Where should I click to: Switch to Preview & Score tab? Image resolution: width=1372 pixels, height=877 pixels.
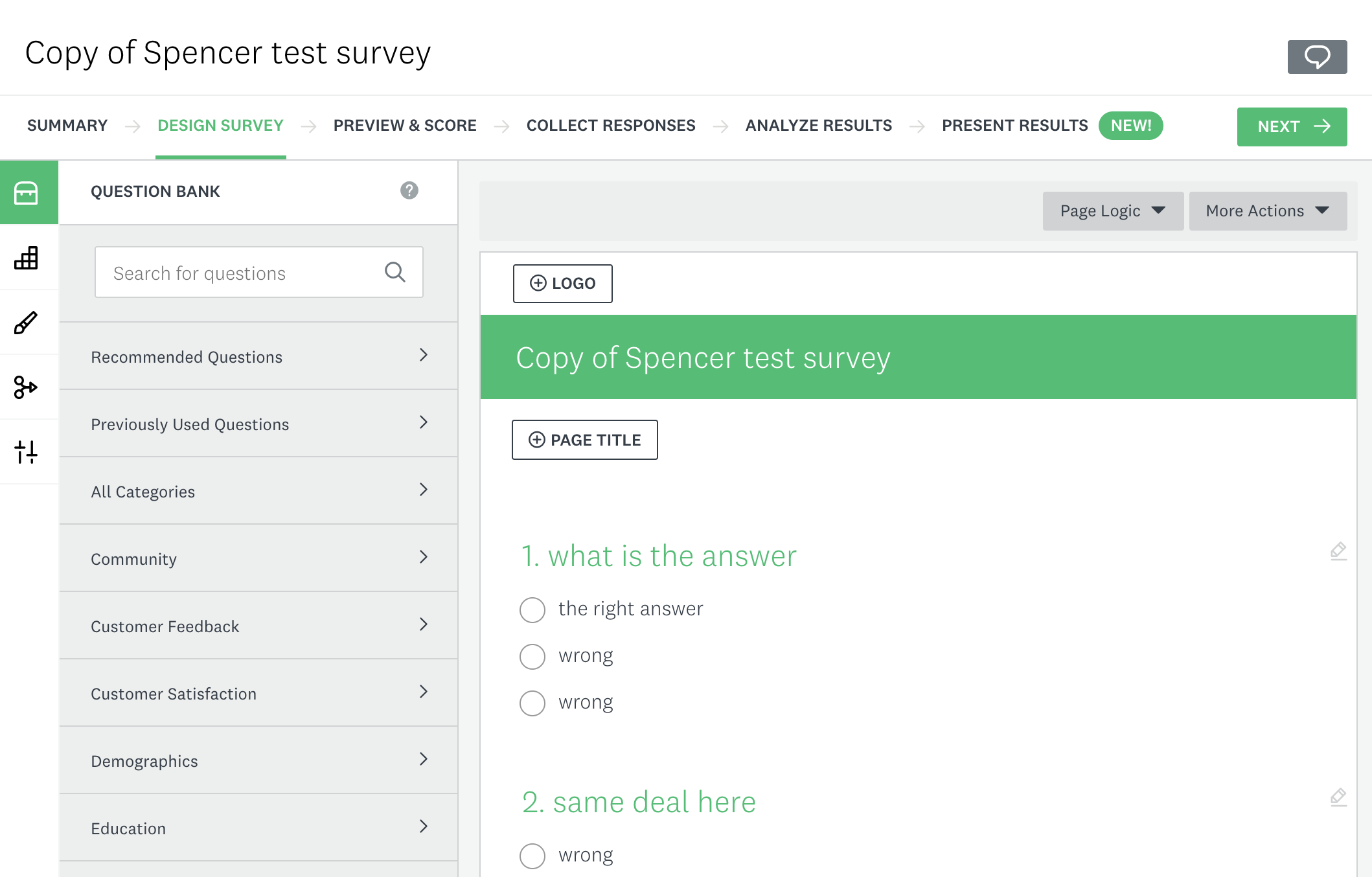point(405,126)
